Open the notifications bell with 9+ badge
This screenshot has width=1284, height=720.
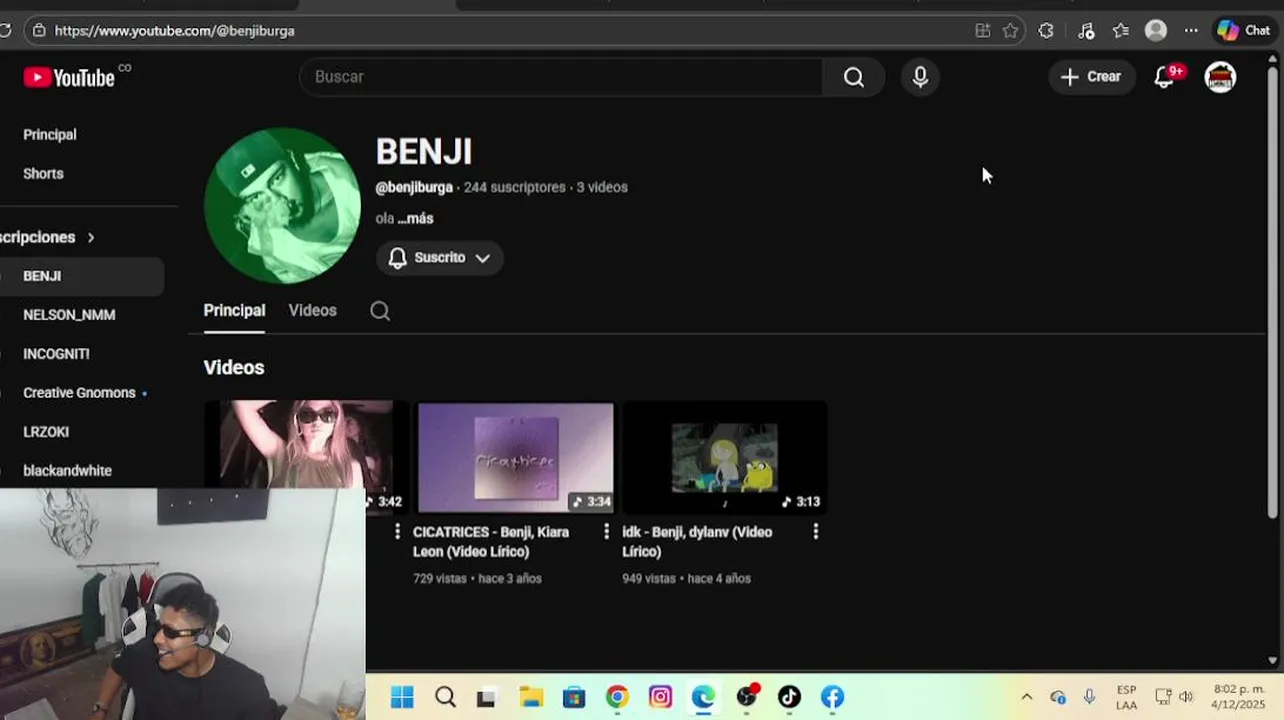pos(1165,77)
